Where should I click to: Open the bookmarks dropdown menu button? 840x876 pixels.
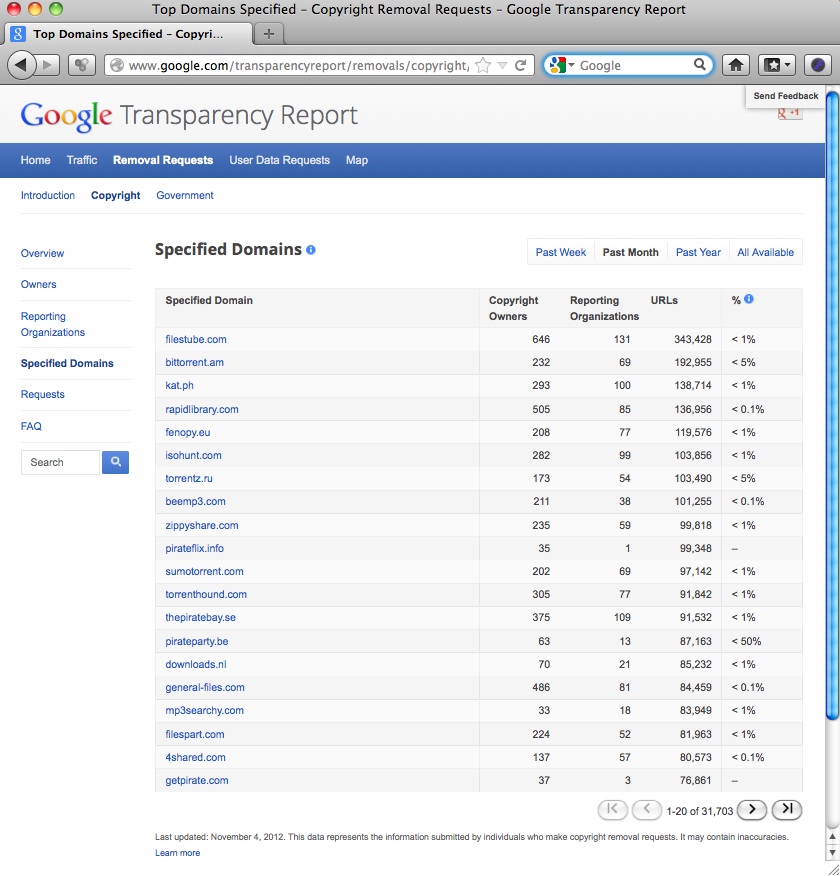[778, 65]
